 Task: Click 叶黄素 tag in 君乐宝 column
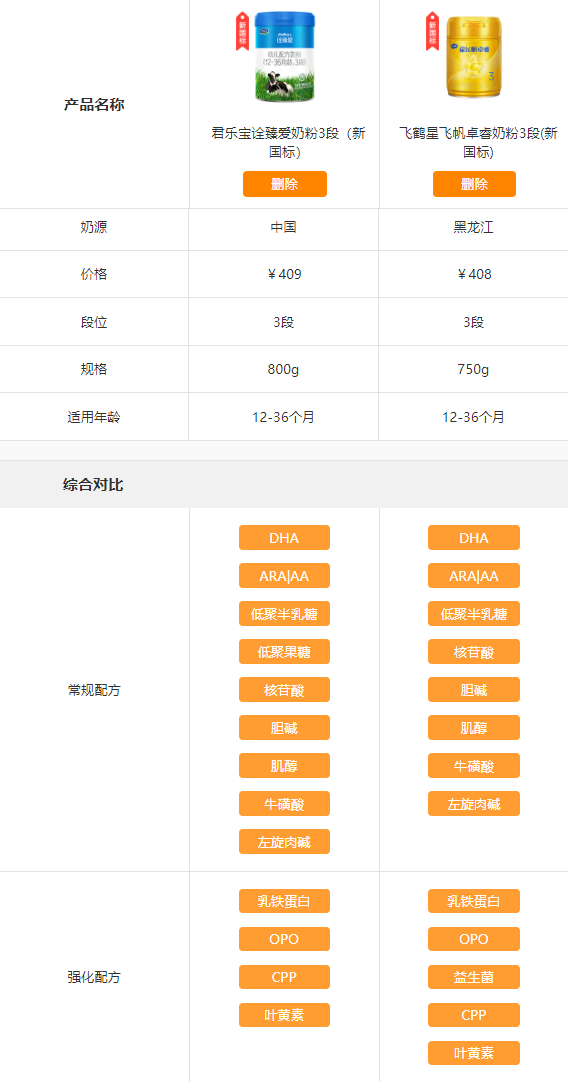coord(284,1014)
